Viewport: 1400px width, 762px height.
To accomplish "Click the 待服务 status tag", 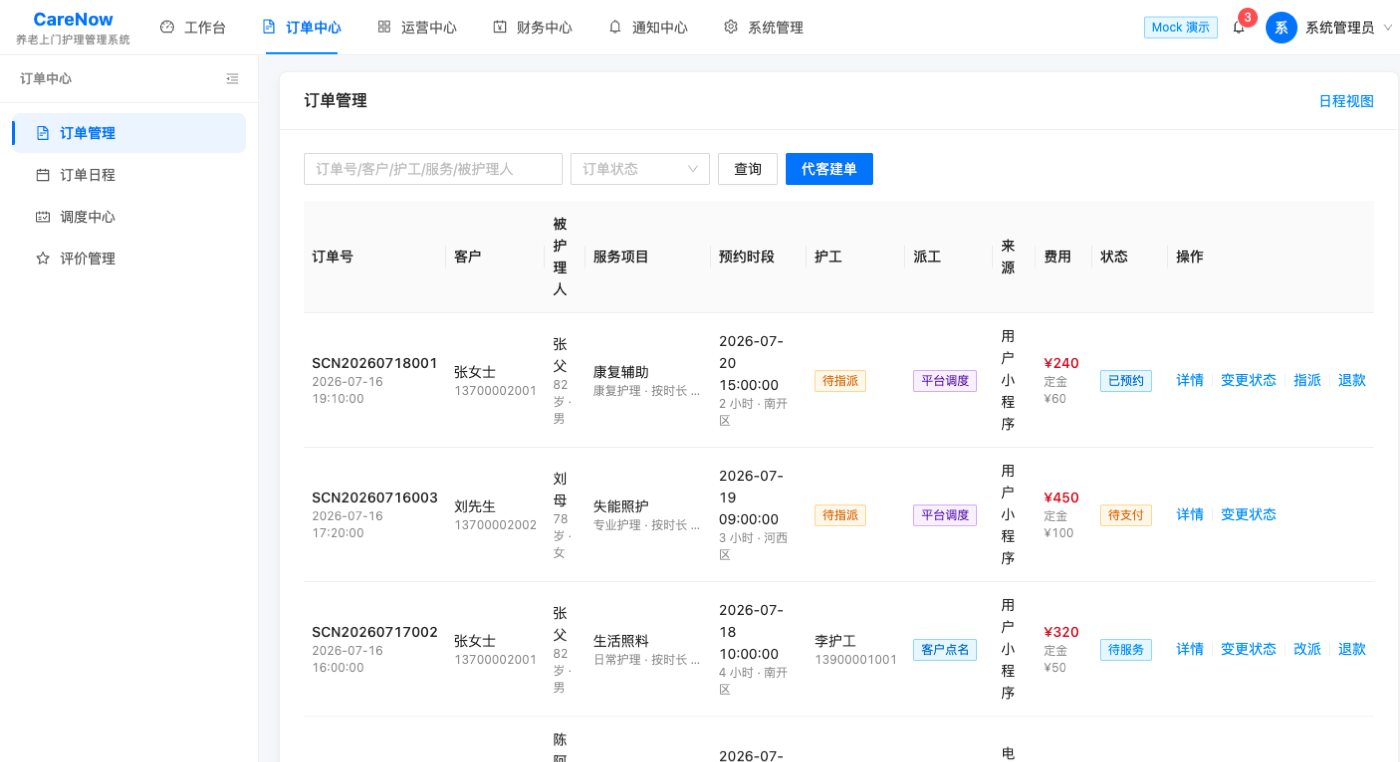I will 1126,650.
